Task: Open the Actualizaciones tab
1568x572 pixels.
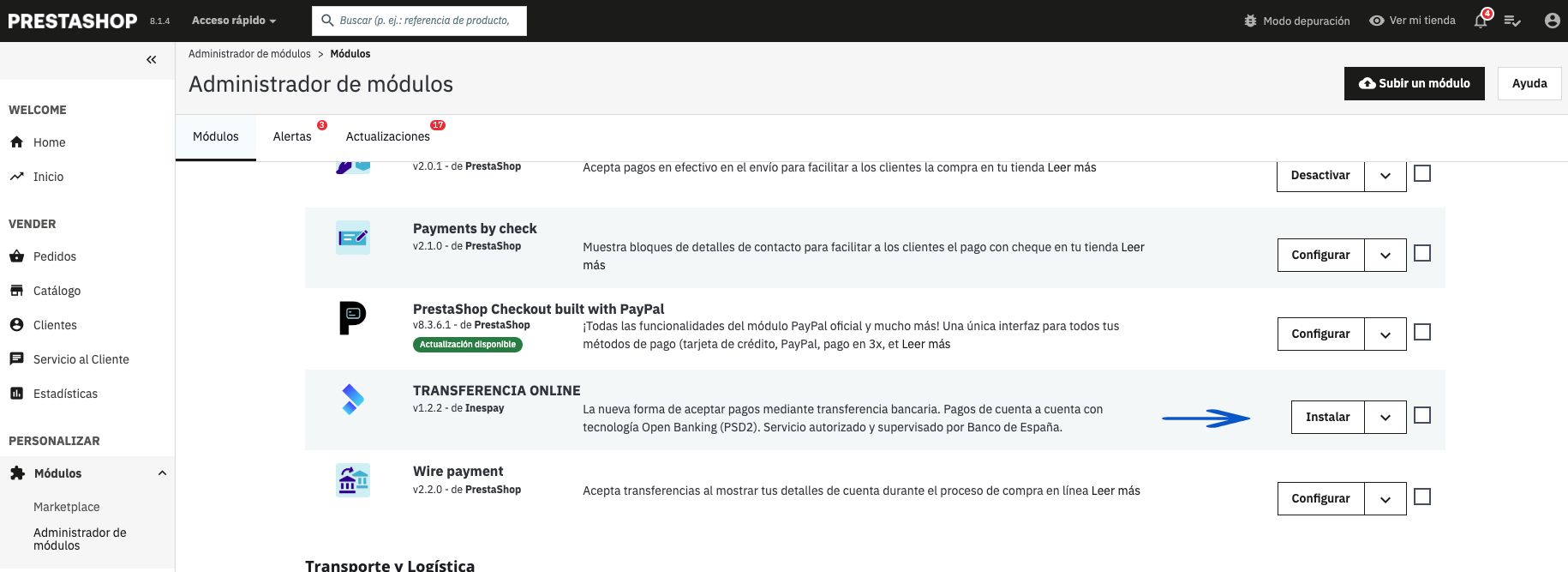Action: point(388,136)
